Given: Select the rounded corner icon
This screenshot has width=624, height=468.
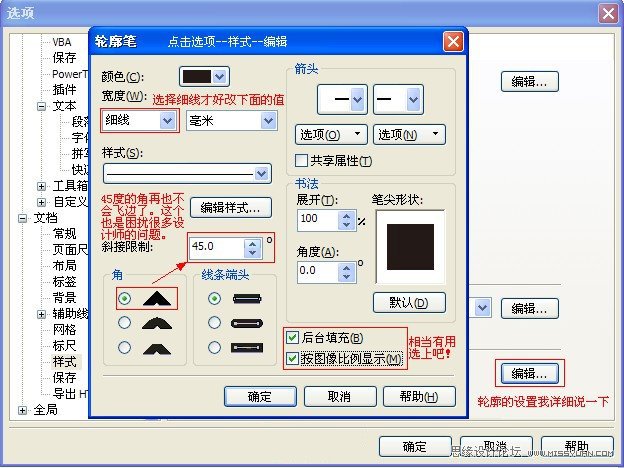Looking at the screenshot, I should pyautogui.click(x=157, y=323).
